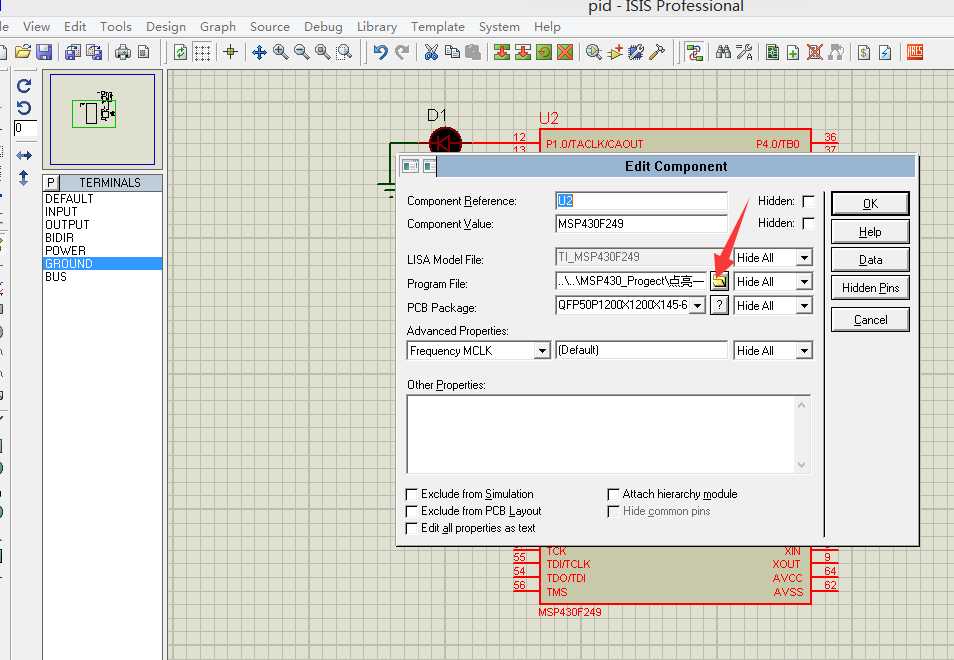Viewport: 954px width, 660px height.
Task: Click the Component Value field
Action: [641, 224]
